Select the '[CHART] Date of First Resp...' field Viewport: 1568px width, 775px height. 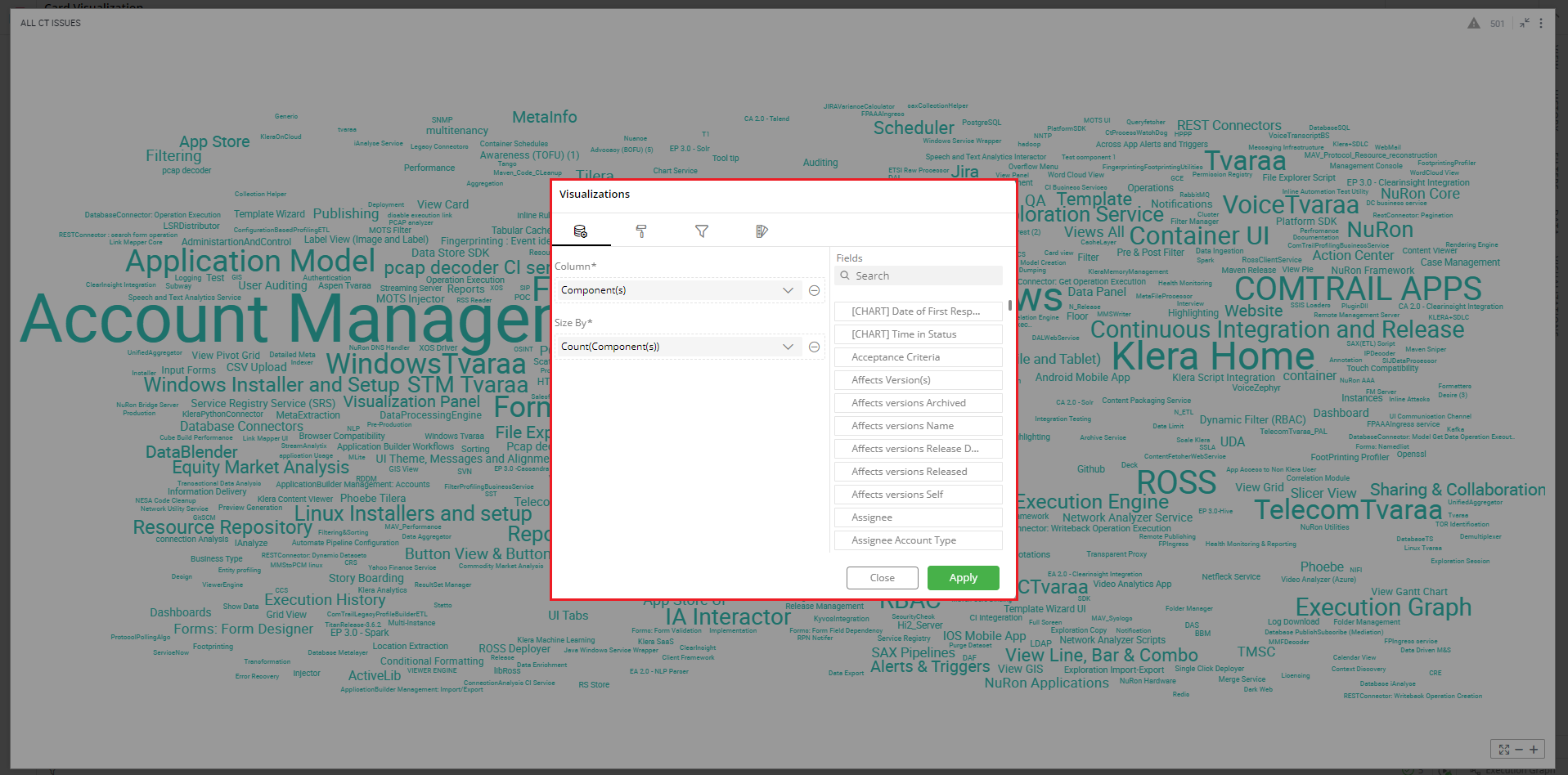click(919, 311)
